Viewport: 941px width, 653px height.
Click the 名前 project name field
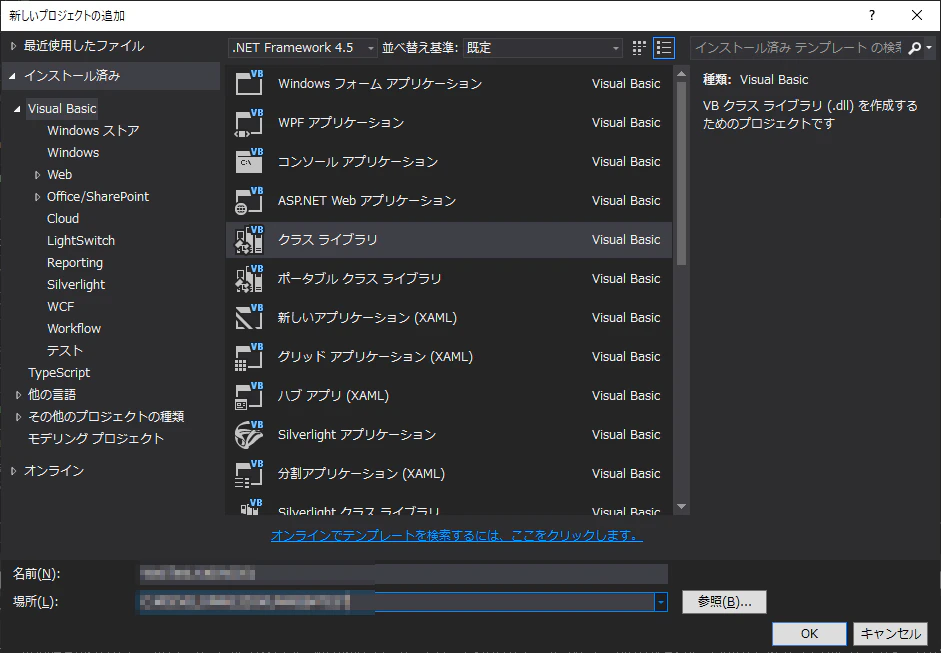403,574
